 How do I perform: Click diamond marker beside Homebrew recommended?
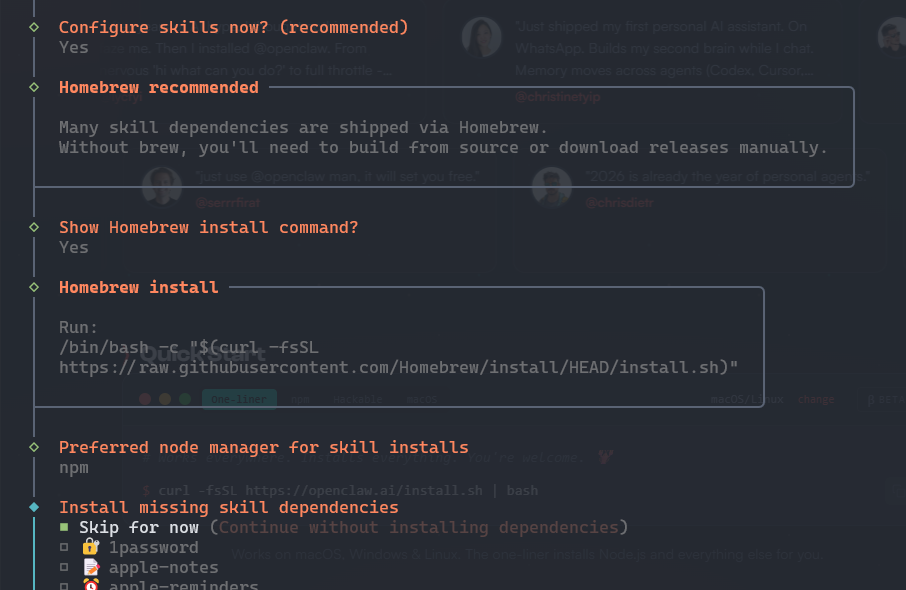34,87
